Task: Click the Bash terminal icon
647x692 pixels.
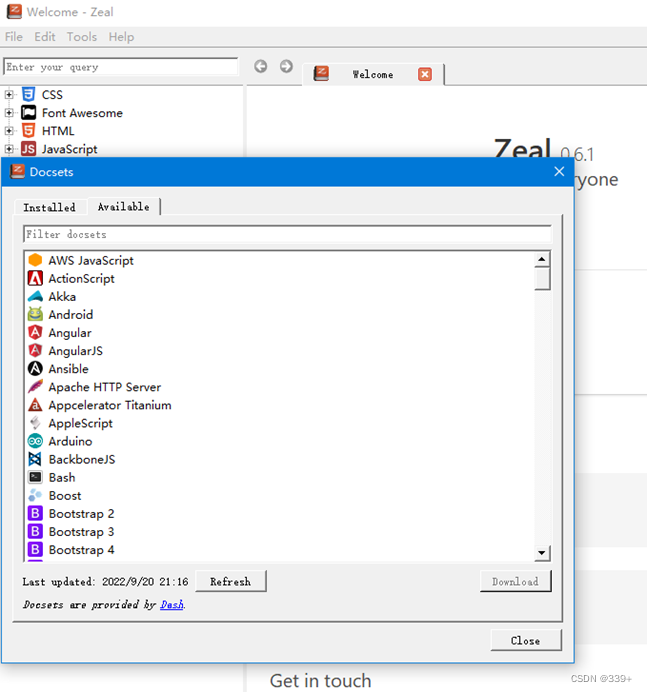Action: pyautogui.click(x=35, y=477)
